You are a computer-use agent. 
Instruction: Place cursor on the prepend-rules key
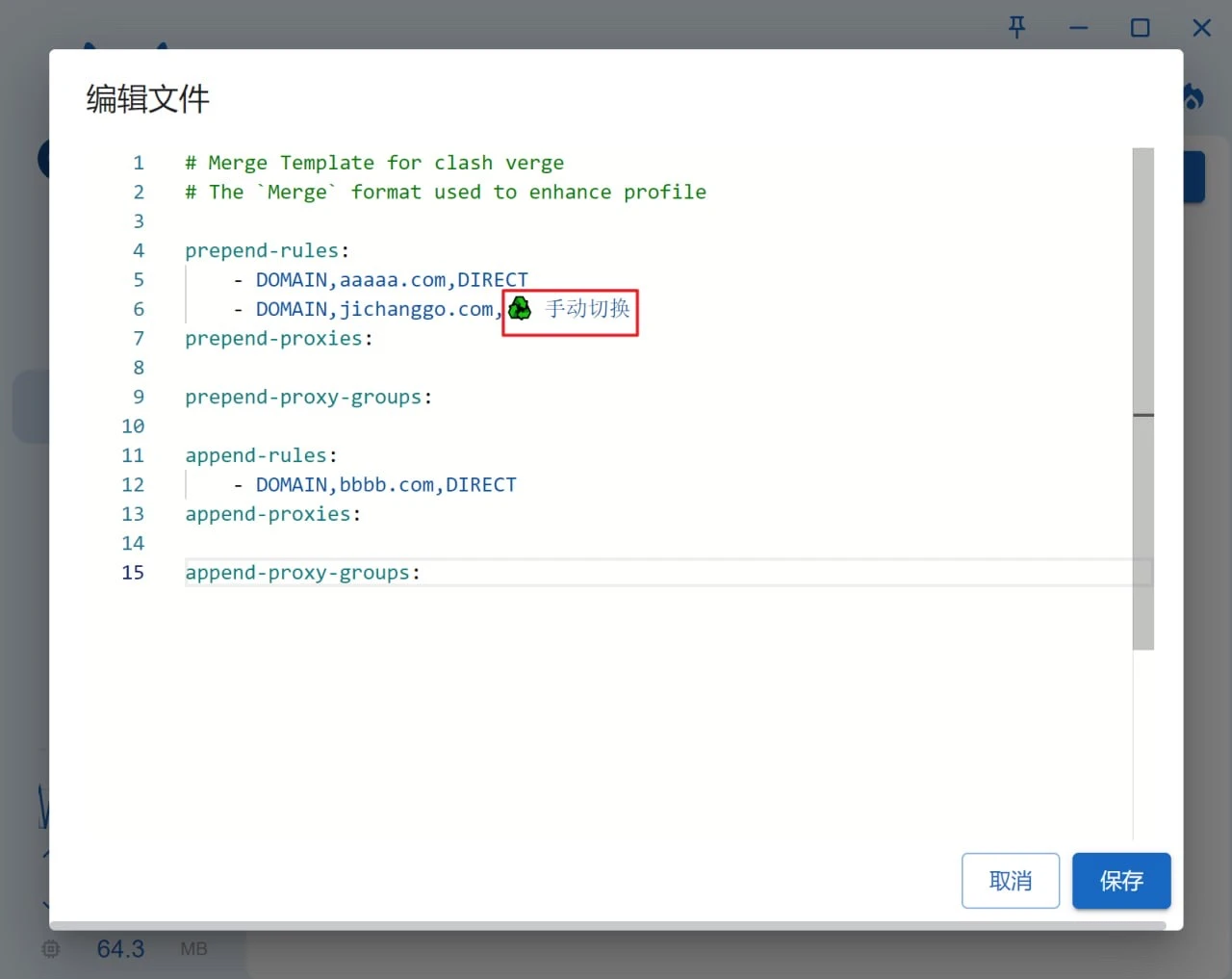click(x=262, y=251)
